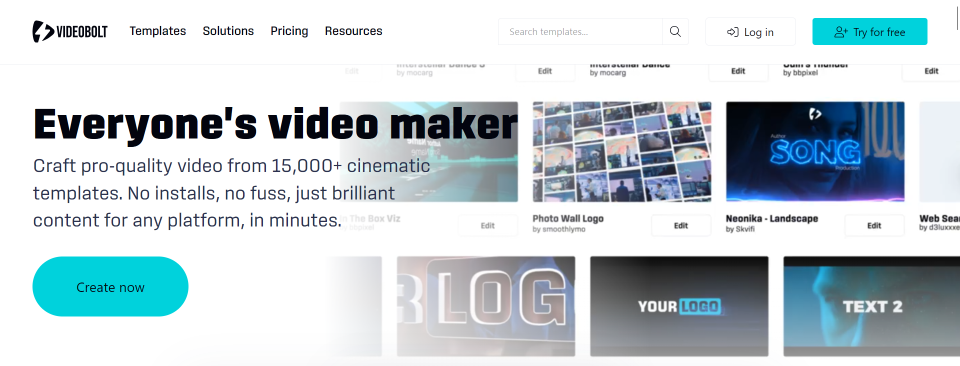
Task: Click the Log in button
Action: [x=750, y=32]
